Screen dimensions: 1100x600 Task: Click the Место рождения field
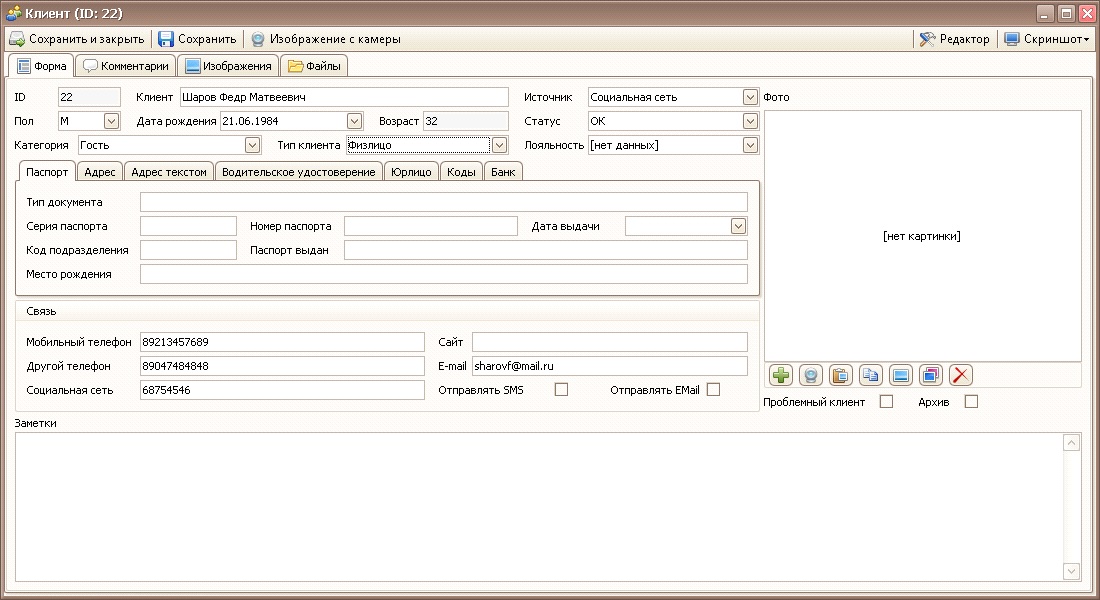[443, 274]
